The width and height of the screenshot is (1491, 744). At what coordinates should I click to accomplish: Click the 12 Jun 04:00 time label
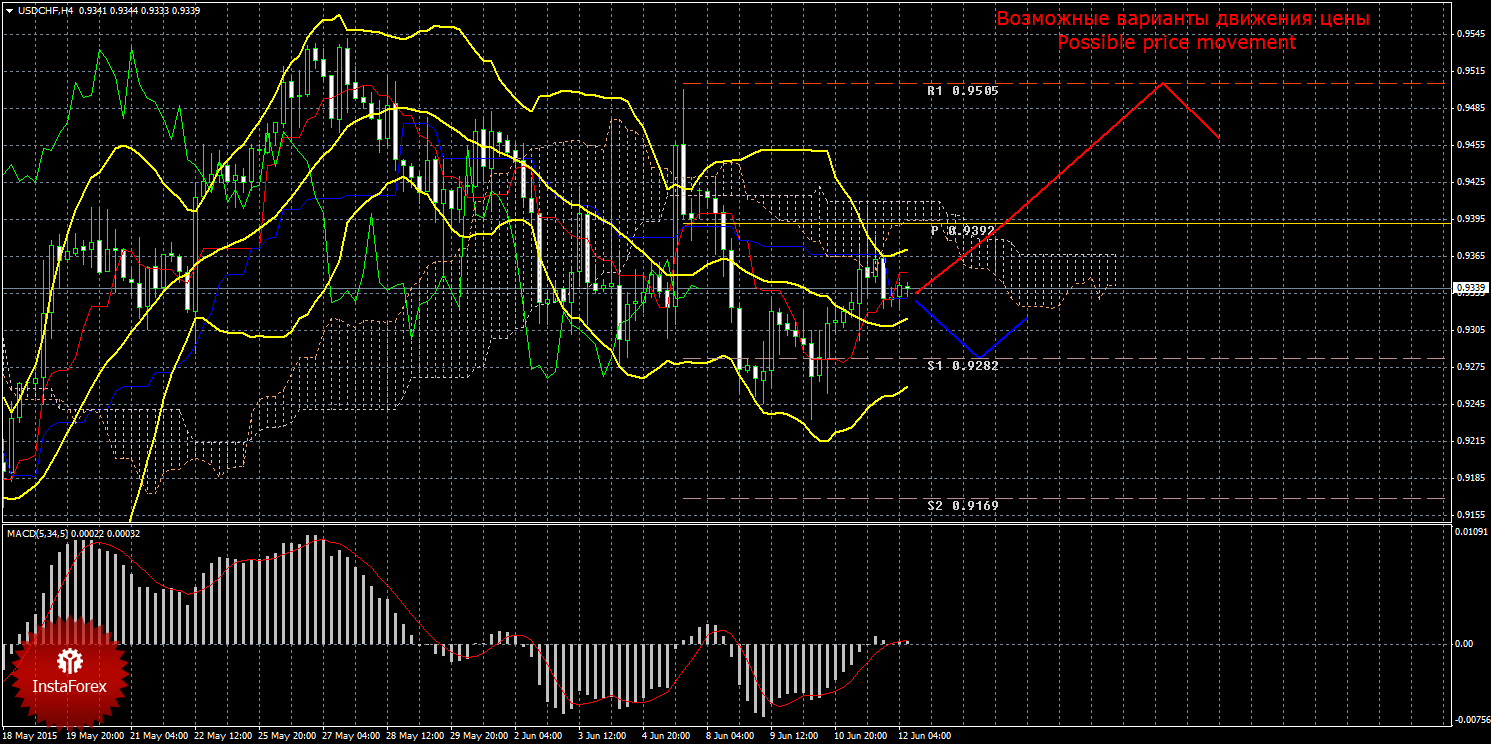click(x=924, y=736)
